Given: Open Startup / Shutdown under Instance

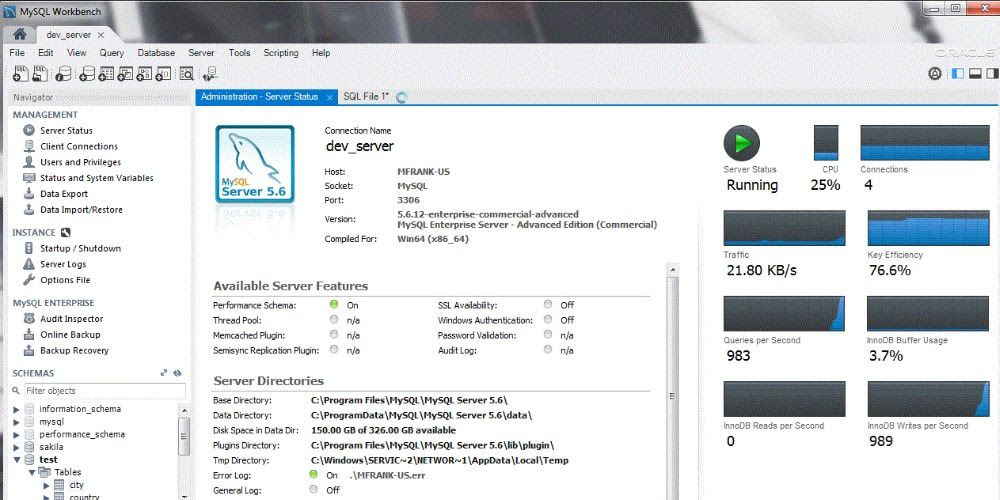Looking at the screenshot, I should pos(80,249).
